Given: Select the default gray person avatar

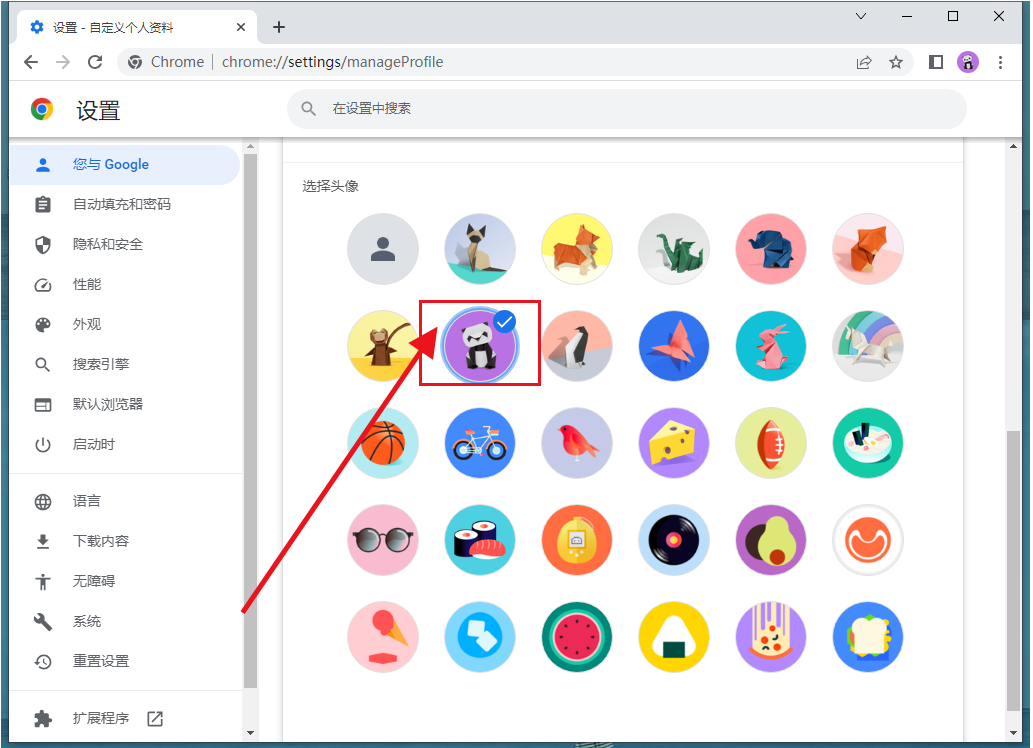Looking at the screenshot, I should click(x=383, y=249).
